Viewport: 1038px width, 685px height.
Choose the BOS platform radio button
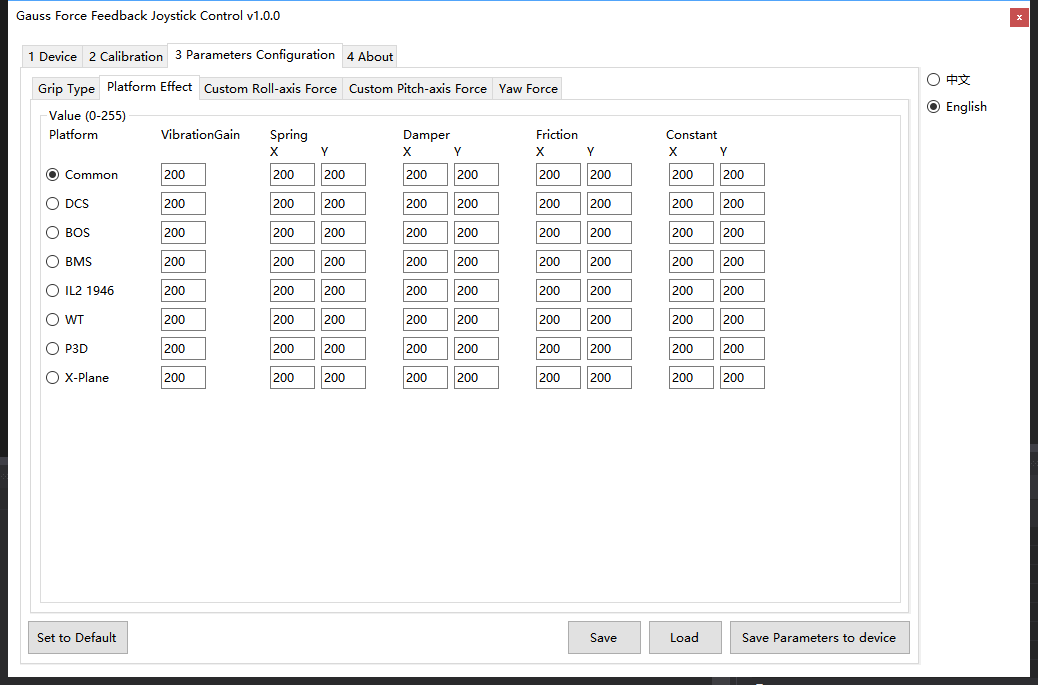[x=68, y=233]
